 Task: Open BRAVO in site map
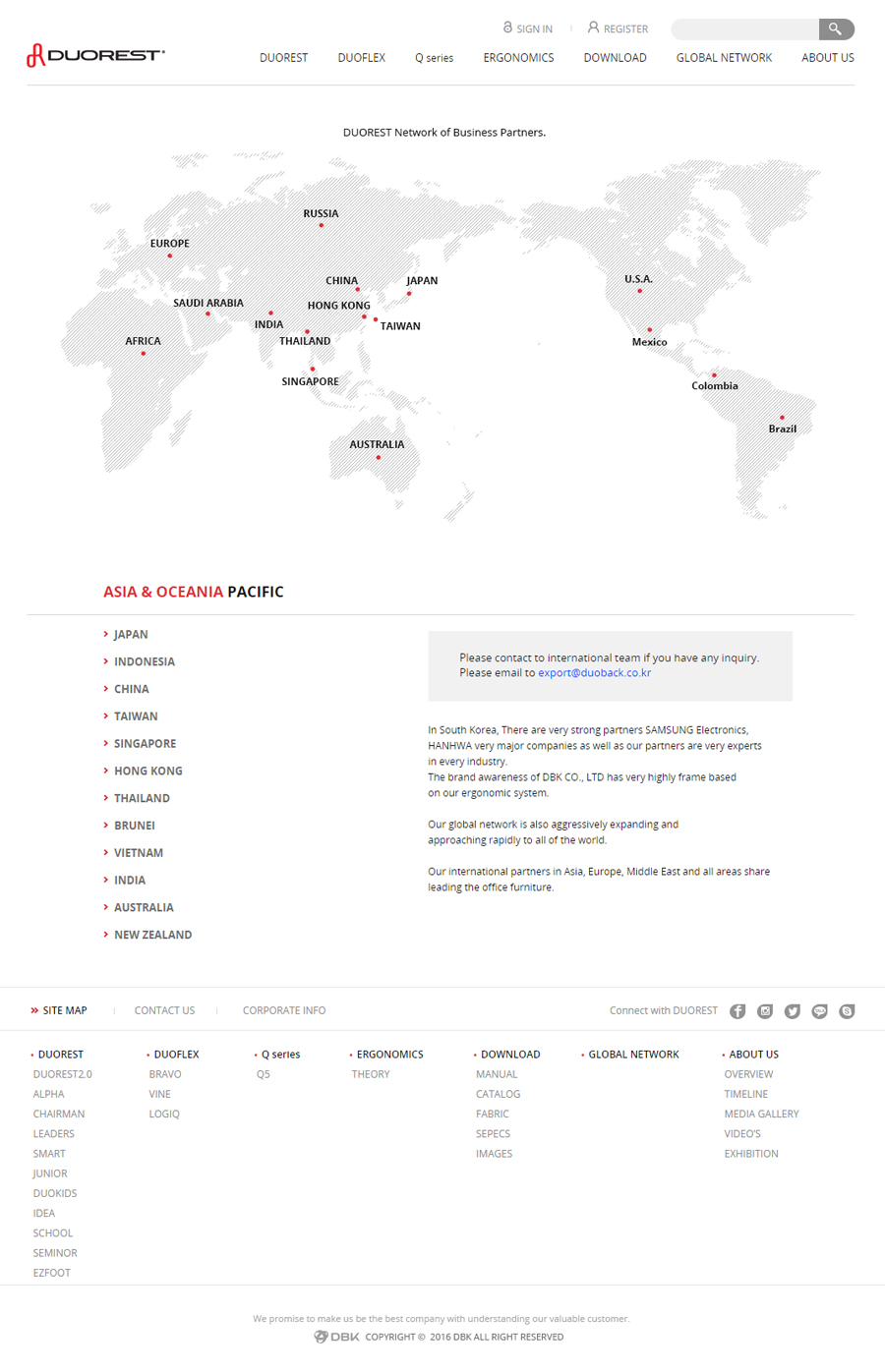tap(165, 1074)
